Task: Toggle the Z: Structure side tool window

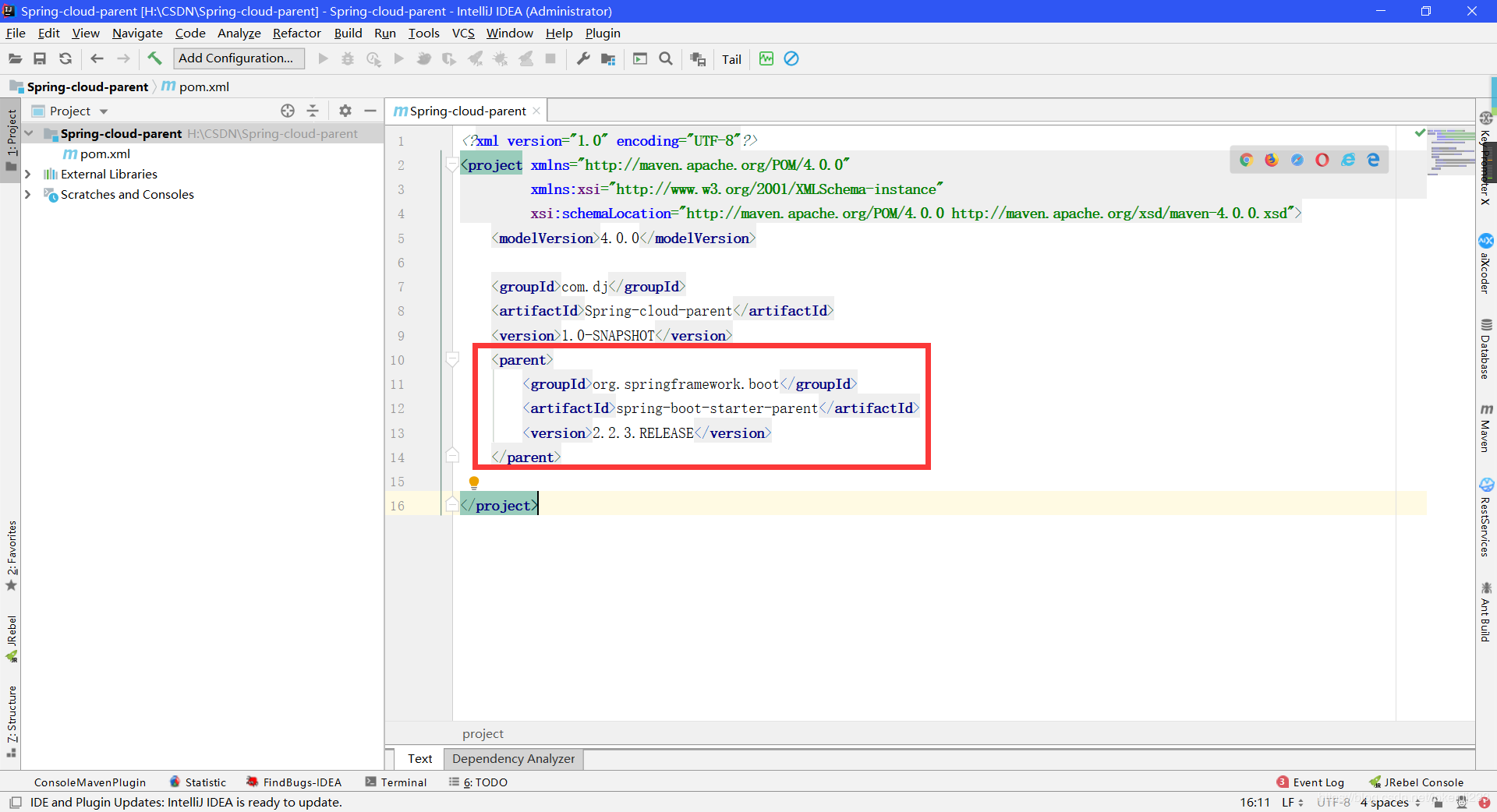Action: pyautogui.click(x=11, y=722)
